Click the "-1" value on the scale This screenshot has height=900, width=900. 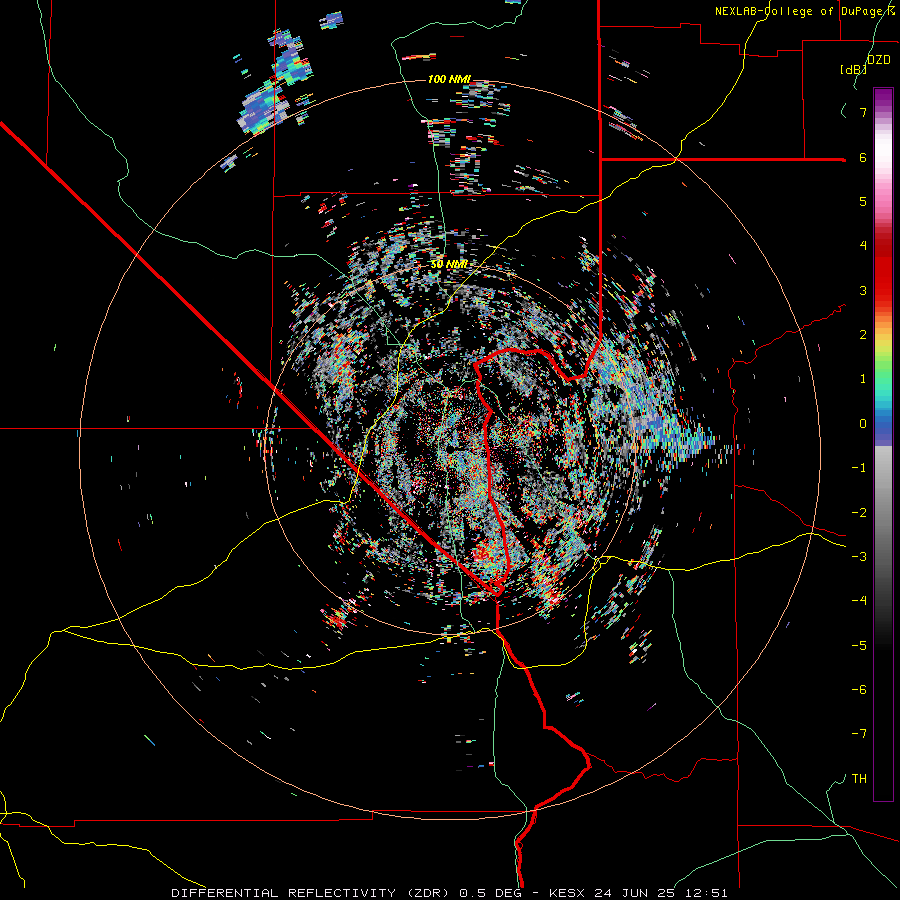(x=859, y=468)
